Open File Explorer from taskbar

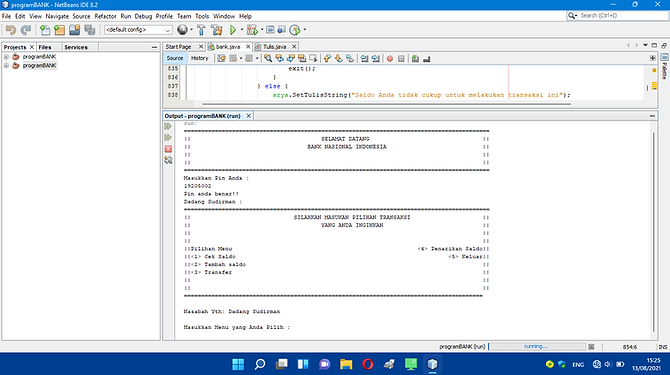tap(346, 364)
